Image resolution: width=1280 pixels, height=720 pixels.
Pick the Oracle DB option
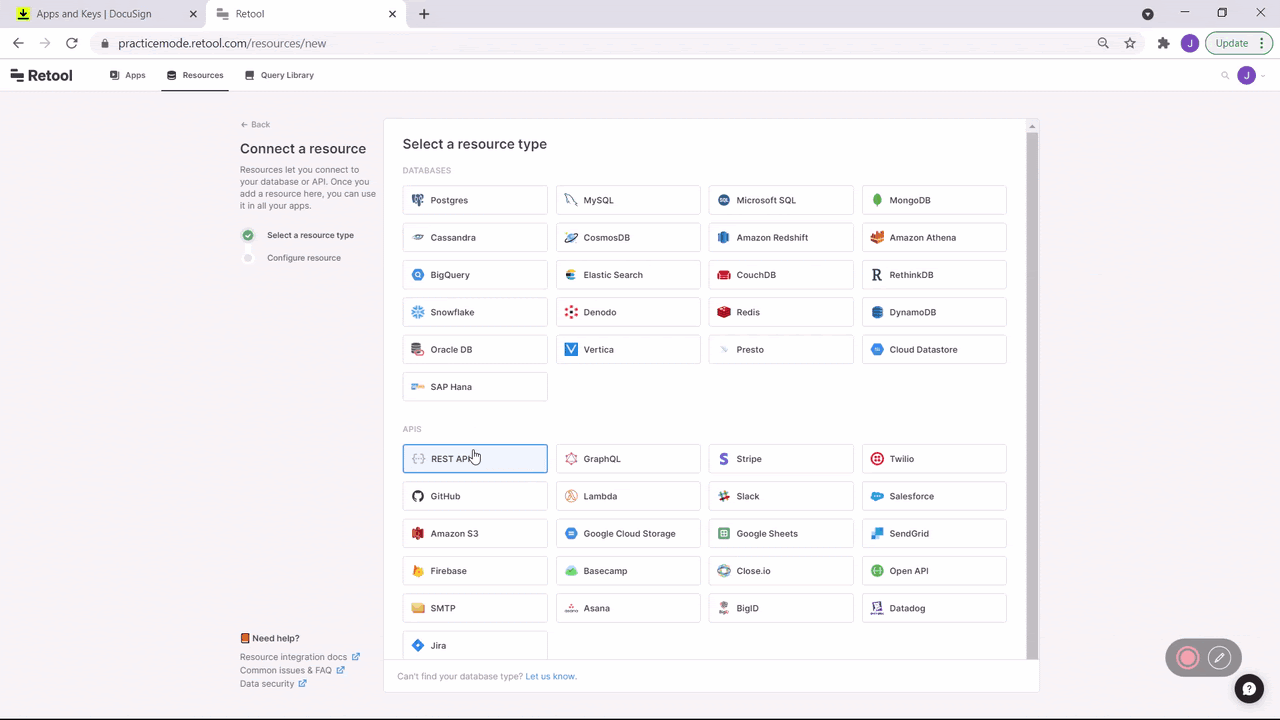(x=475, y=349)
